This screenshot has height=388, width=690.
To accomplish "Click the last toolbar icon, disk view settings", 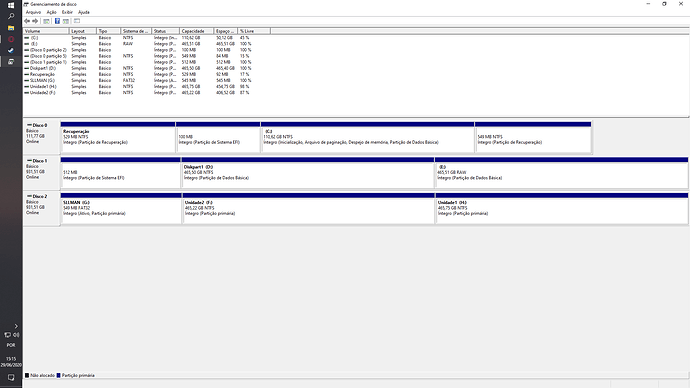I will 77,21.
